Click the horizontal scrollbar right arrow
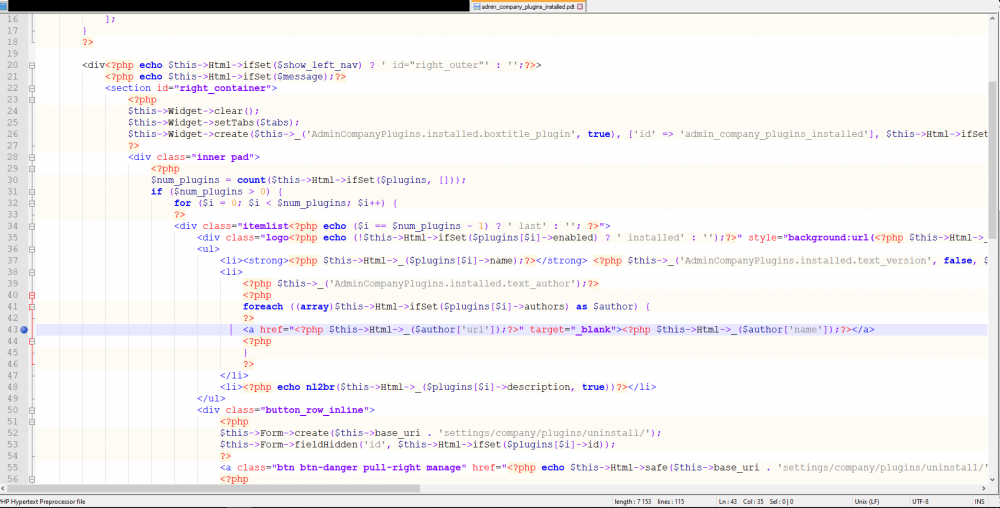 (983, 489)
